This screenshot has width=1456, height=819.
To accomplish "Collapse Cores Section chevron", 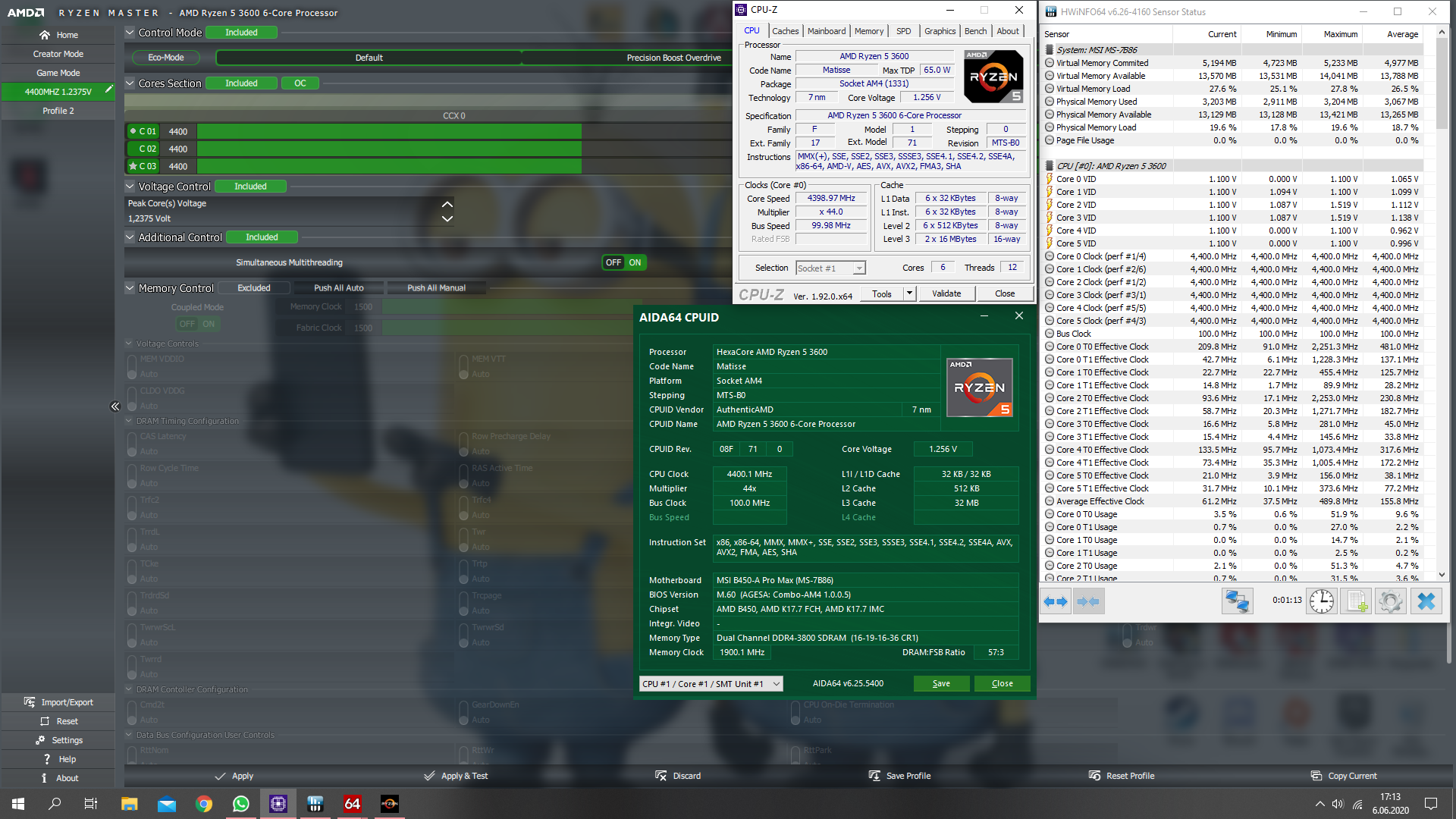I will point(130,83).
